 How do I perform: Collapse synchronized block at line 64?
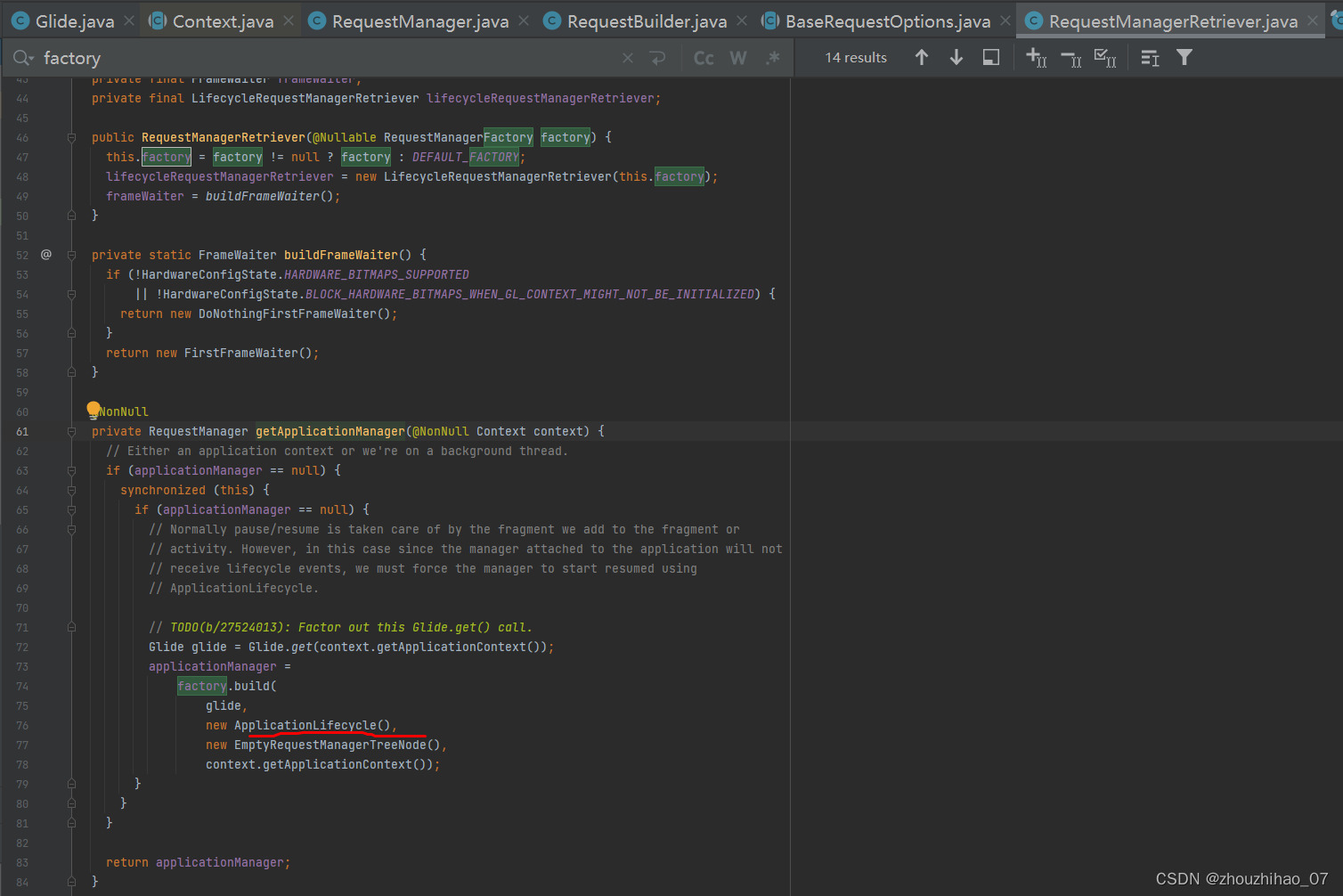71,490
